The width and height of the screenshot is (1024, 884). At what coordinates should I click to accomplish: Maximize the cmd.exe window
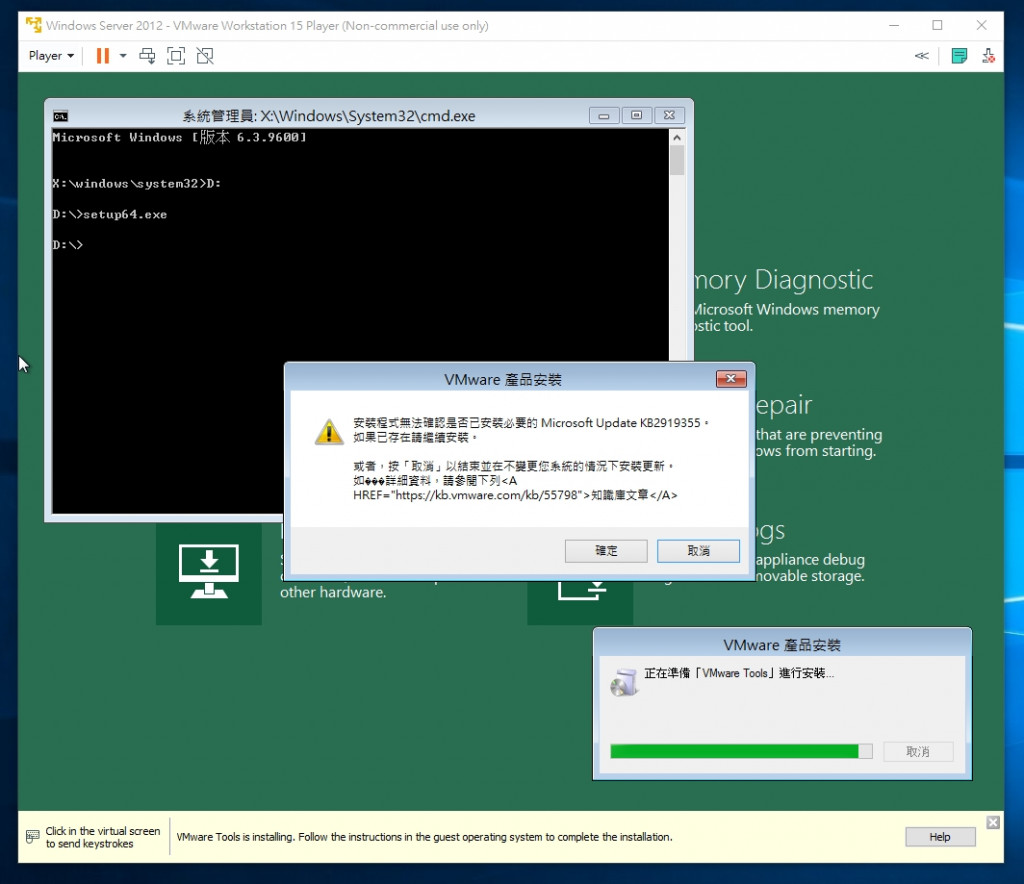[x=637, y=116]
